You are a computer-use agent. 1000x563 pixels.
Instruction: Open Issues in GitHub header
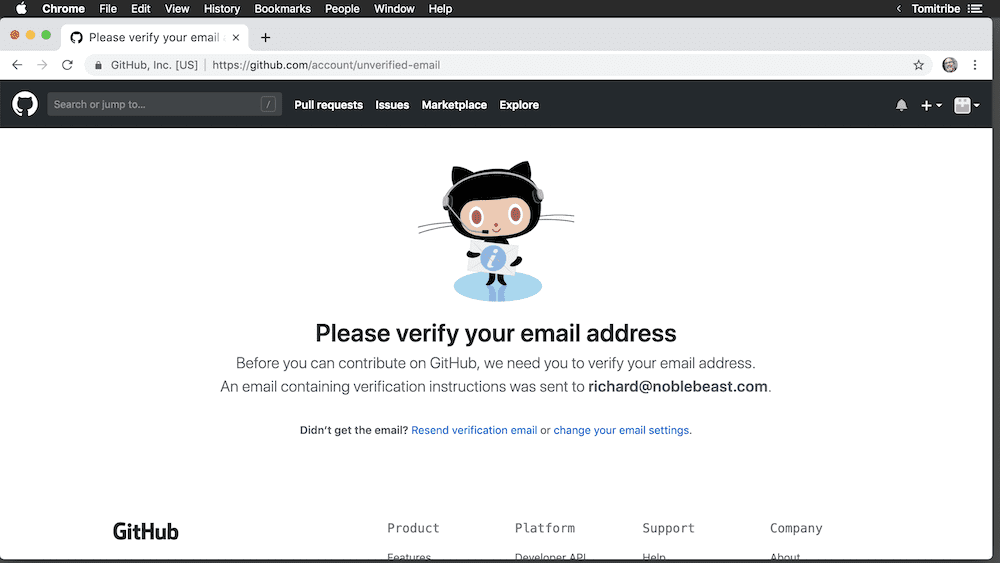click(x=392, y=105)
